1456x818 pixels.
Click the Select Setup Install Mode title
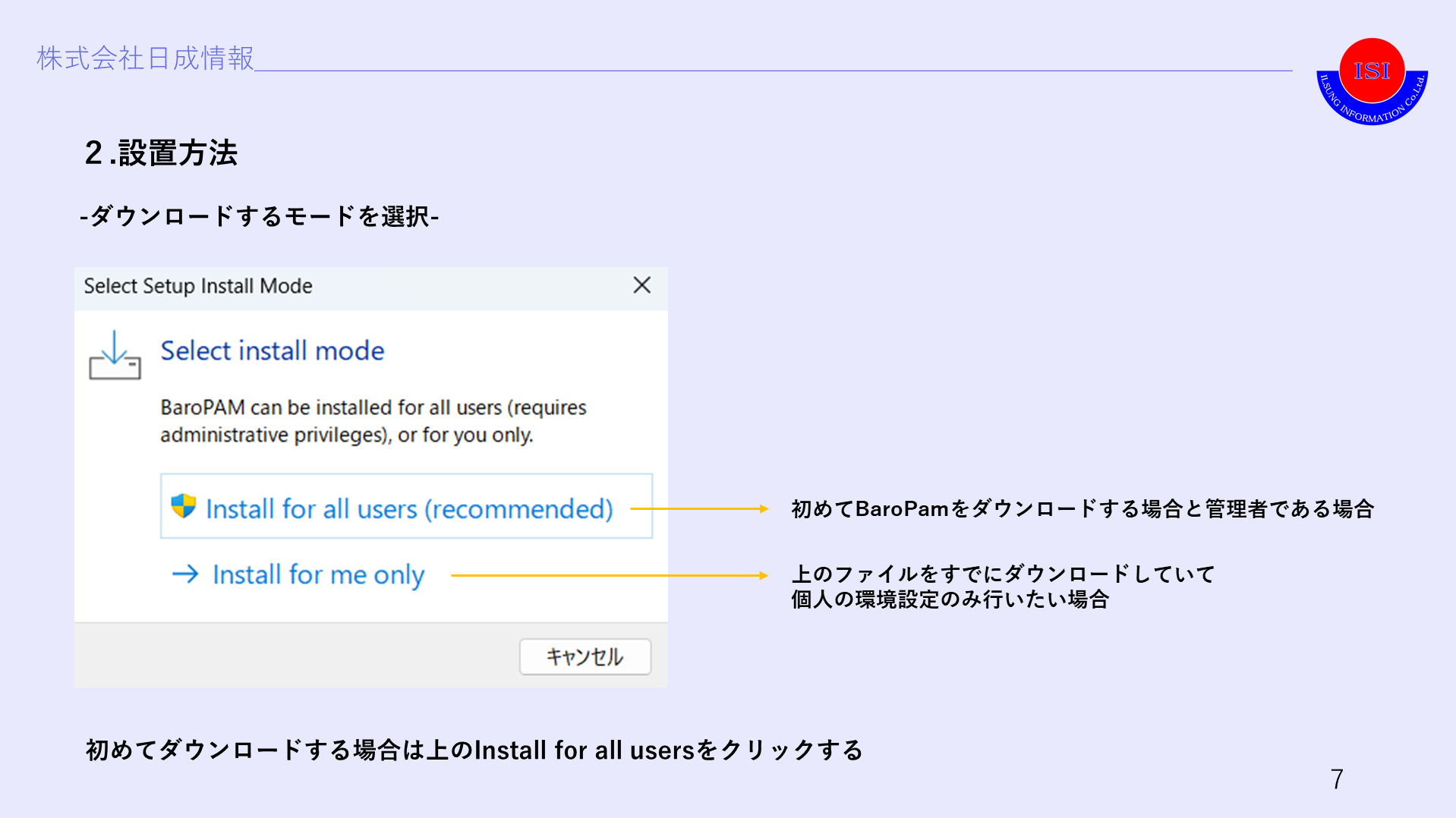click(198, 286)
